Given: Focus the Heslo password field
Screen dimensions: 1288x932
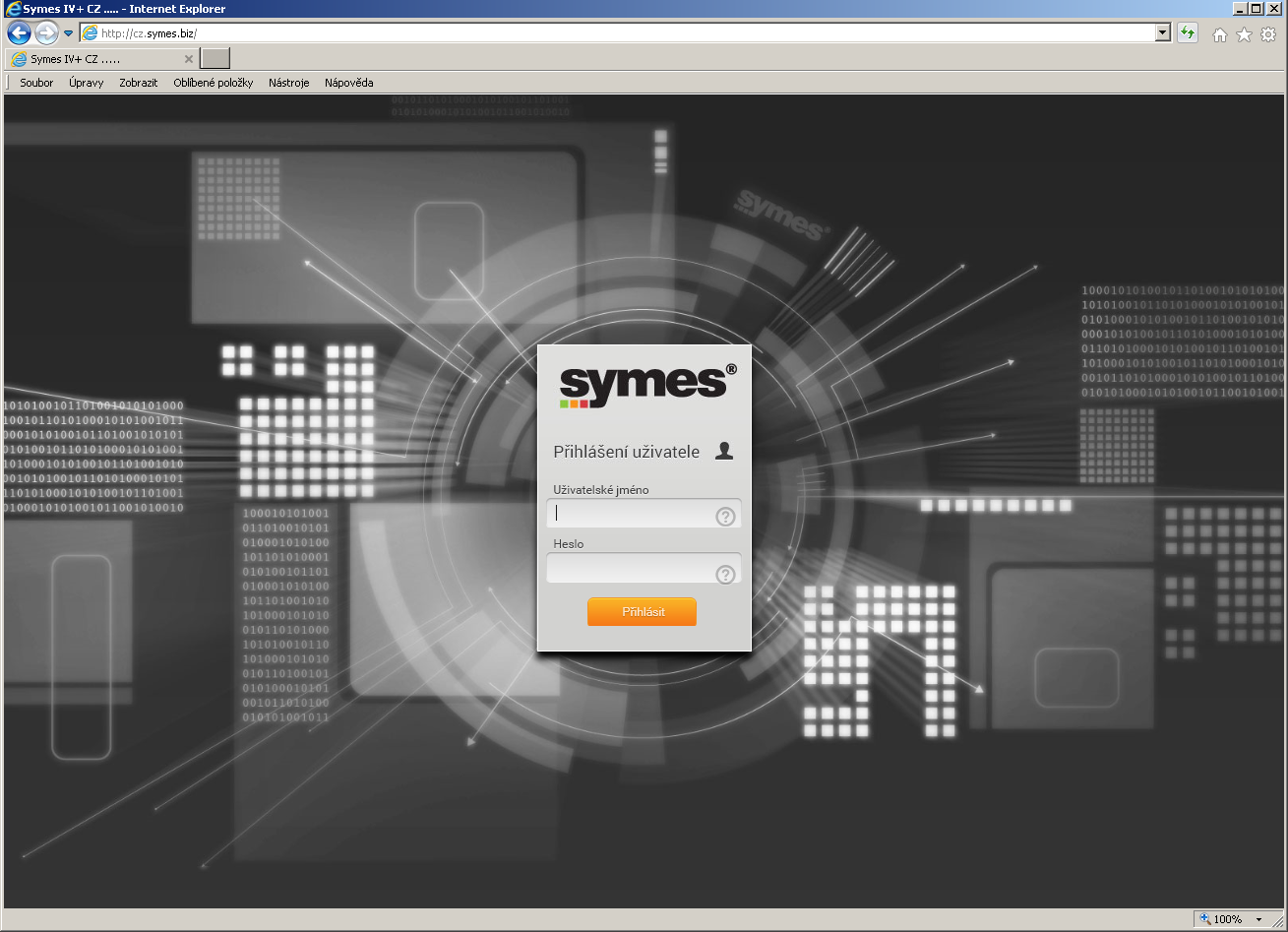Looking at the screenshot, I should [x=630, y=570].
